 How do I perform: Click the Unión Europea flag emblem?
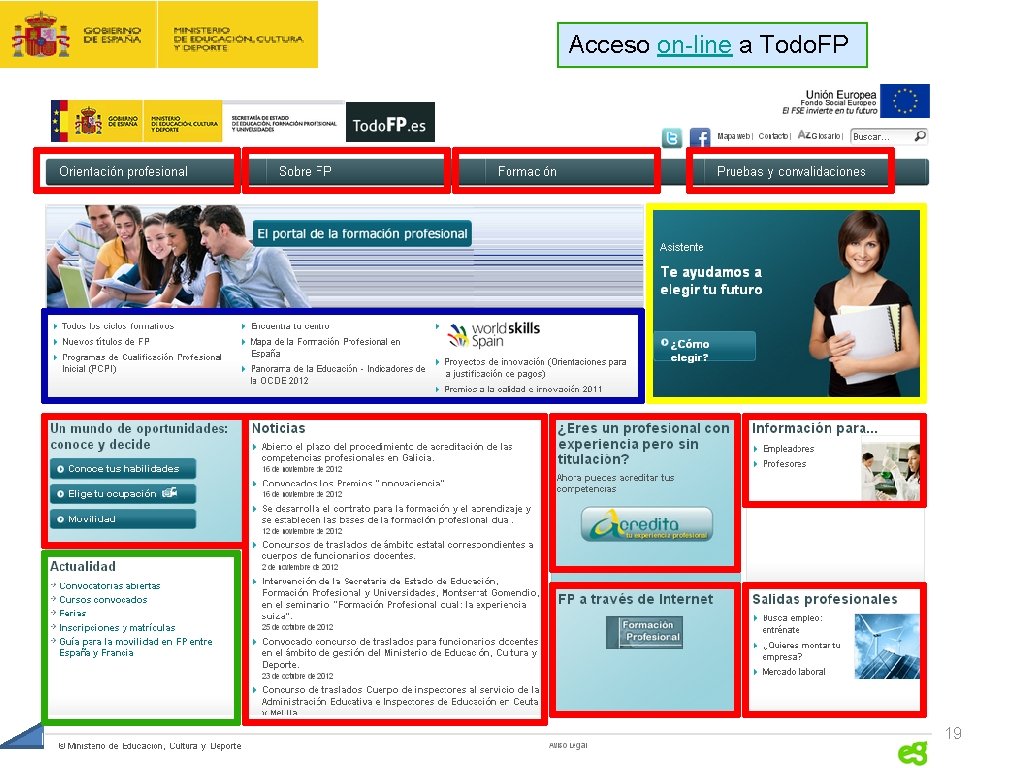coord(906,101)
